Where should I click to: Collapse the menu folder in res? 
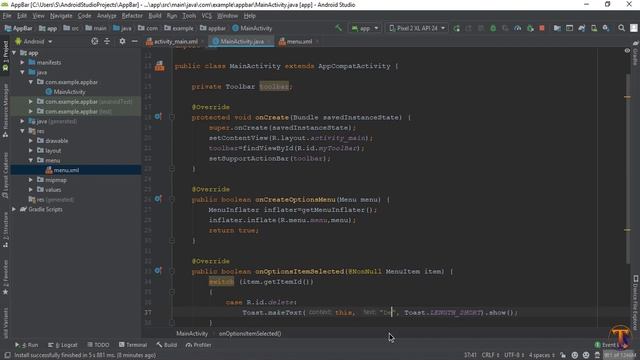pos(31,160)
